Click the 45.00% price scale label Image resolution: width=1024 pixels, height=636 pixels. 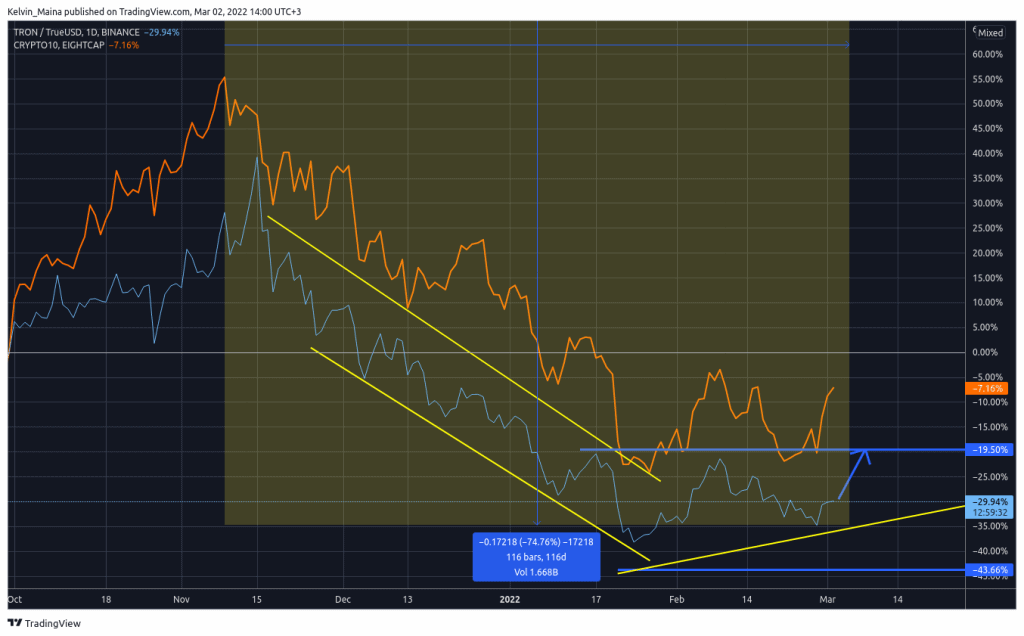tap(987, 129)
